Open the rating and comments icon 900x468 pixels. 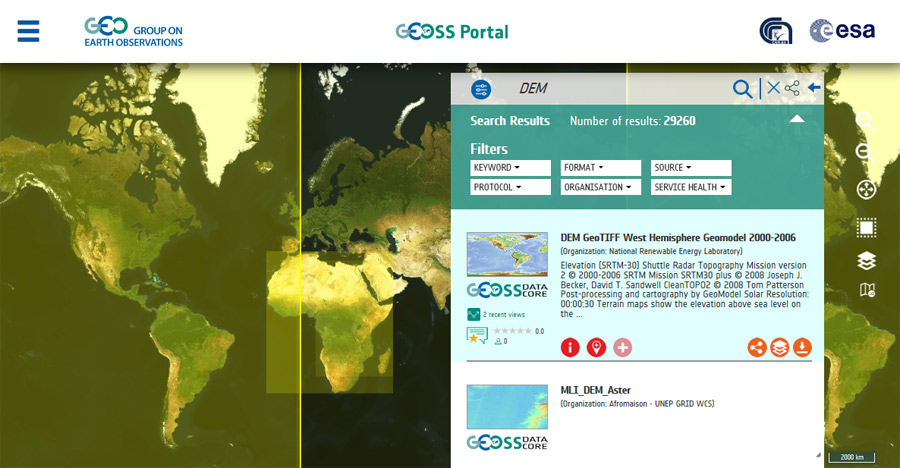pos(477,335)
